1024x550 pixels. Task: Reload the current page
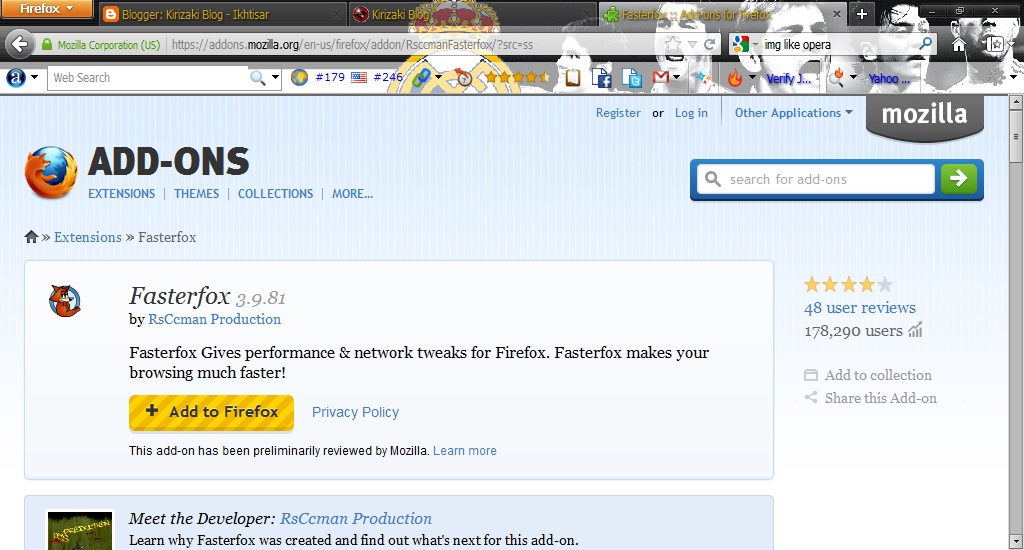point(709,44)
